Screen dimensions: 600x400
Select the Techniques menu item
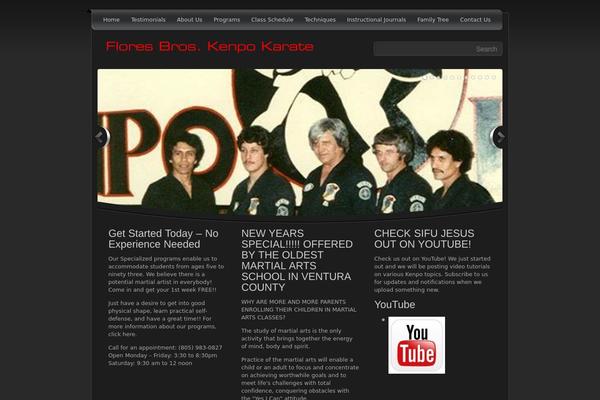pos(320,20)
